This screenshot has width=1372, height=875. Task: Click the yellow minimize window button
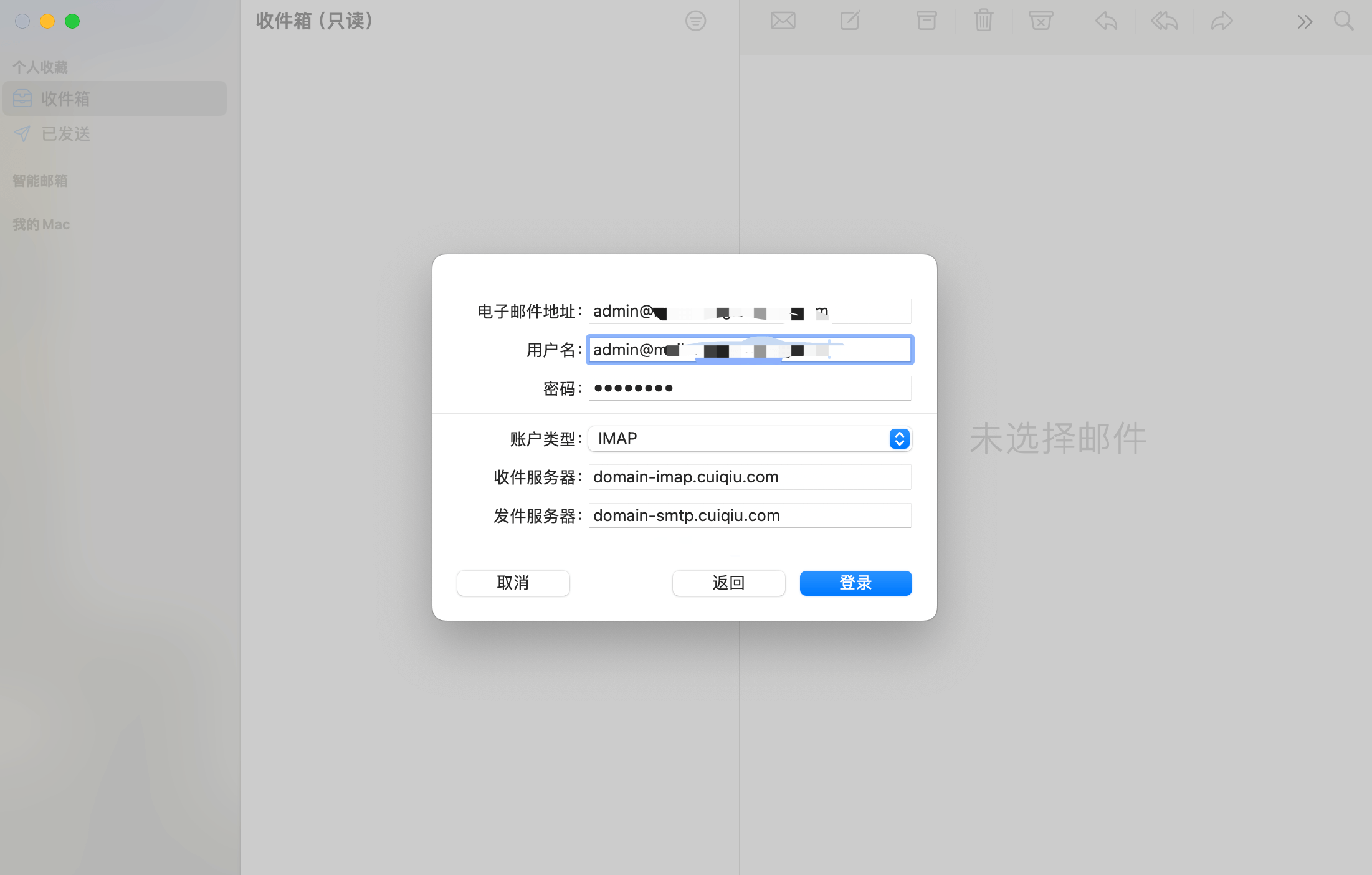(x=47, y=21)
